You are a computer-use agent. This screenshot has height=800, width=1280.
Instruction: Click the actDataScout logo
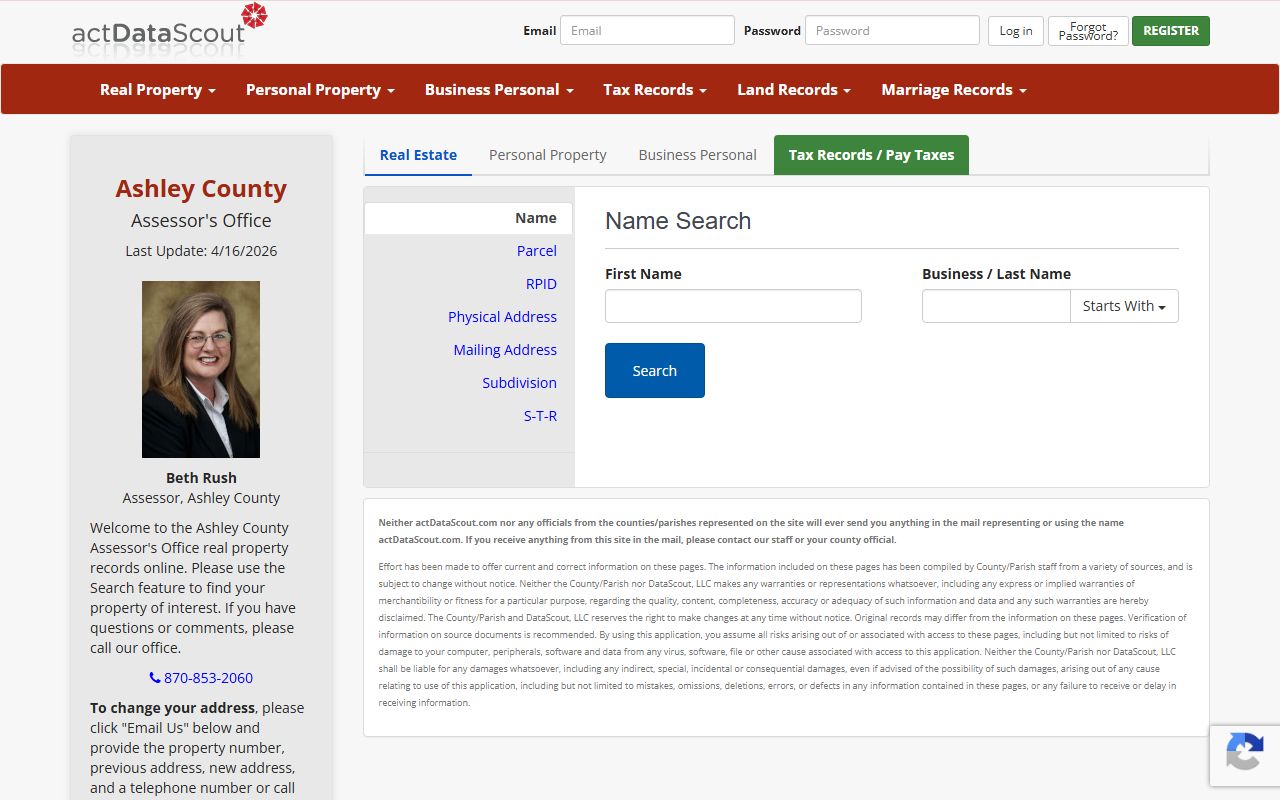[x=170, y=30]
